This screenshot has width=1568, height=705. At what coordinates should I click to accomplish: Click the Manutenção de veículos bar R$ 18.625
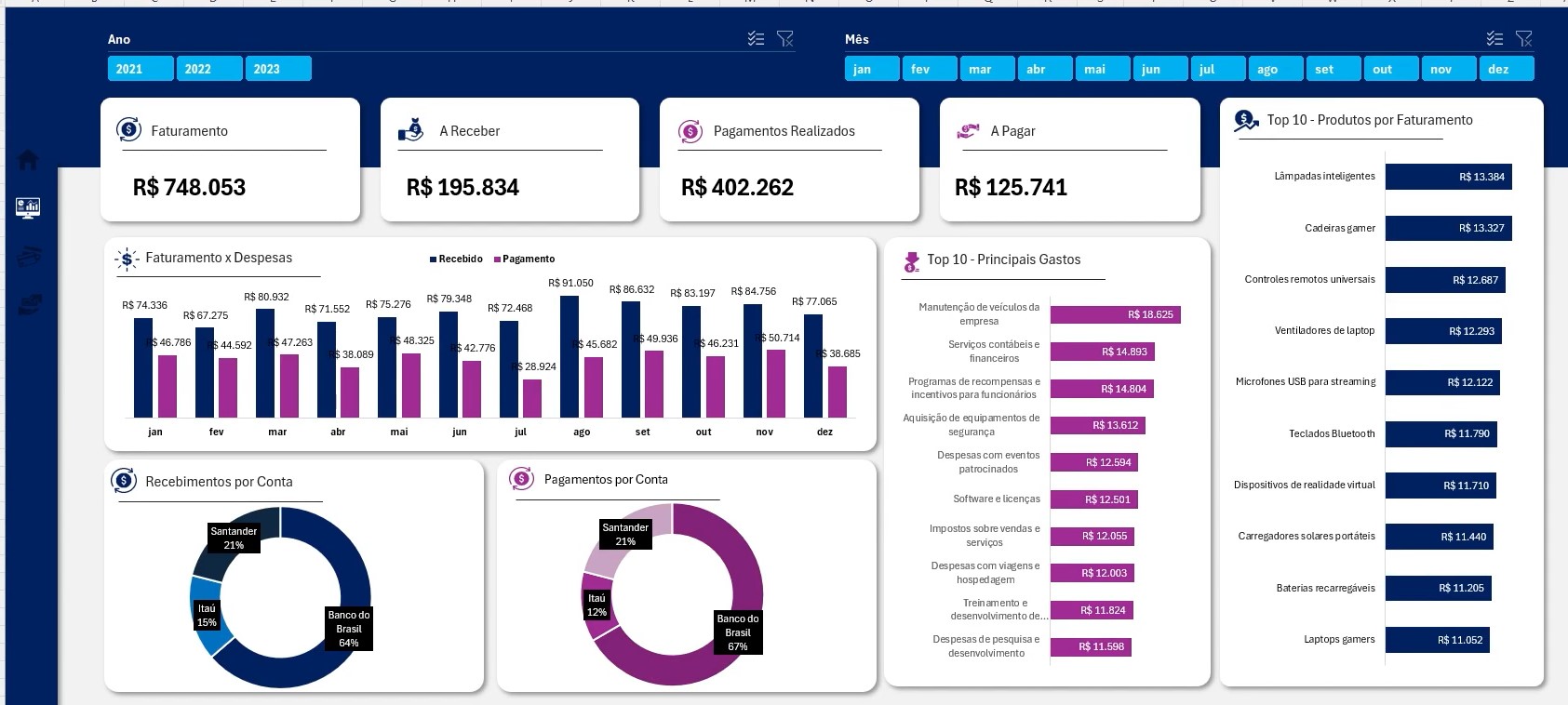pos(1117,314)
